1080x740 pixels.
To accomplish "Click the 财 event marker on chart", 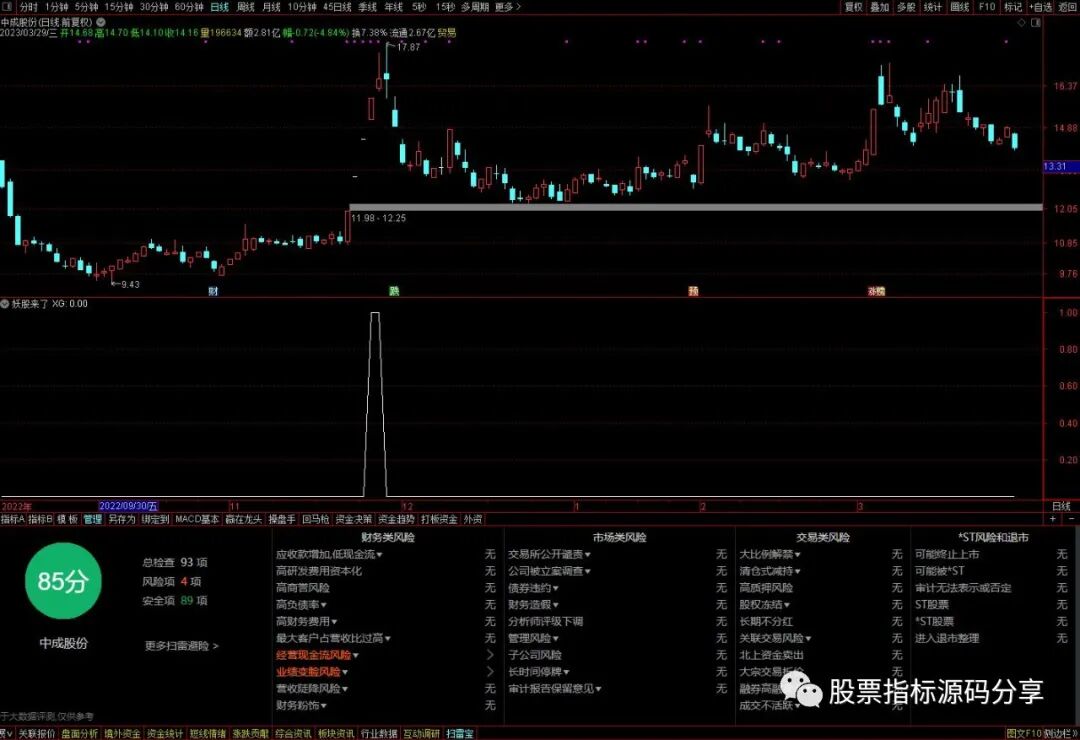I will click(x=213, y=291).
